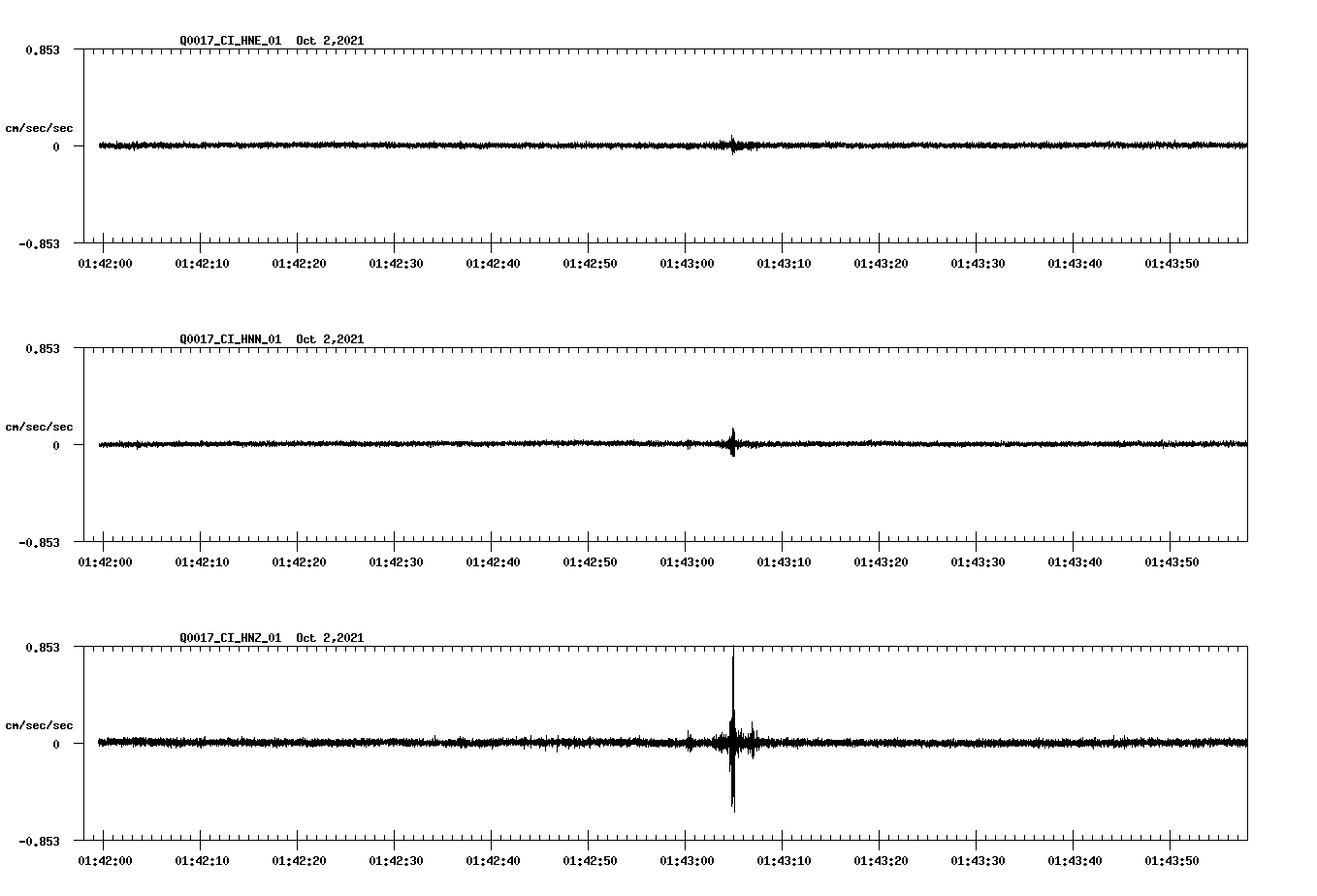The image size is (1317, 896).
Task: Click 01:42:00 time label under HNE plot
Action: click(x=105, y=264)
